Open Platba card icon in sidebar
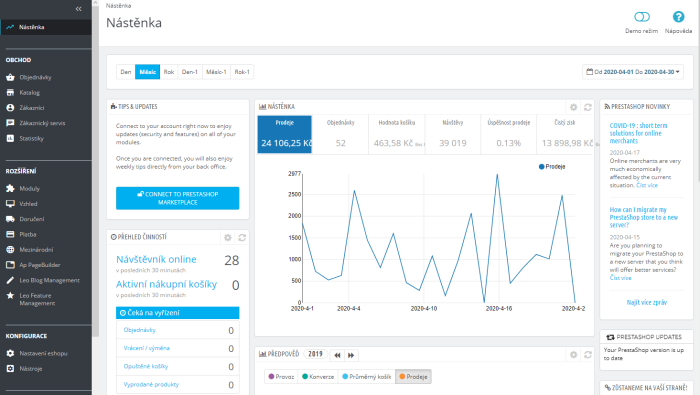 [x=10, y=234]
